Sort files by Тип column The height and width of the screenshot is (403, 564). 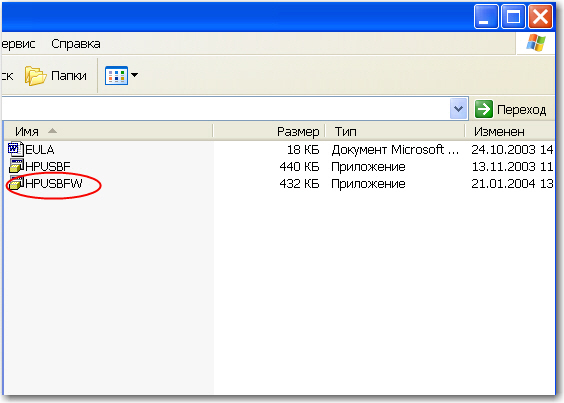click(x=345, y=132)
